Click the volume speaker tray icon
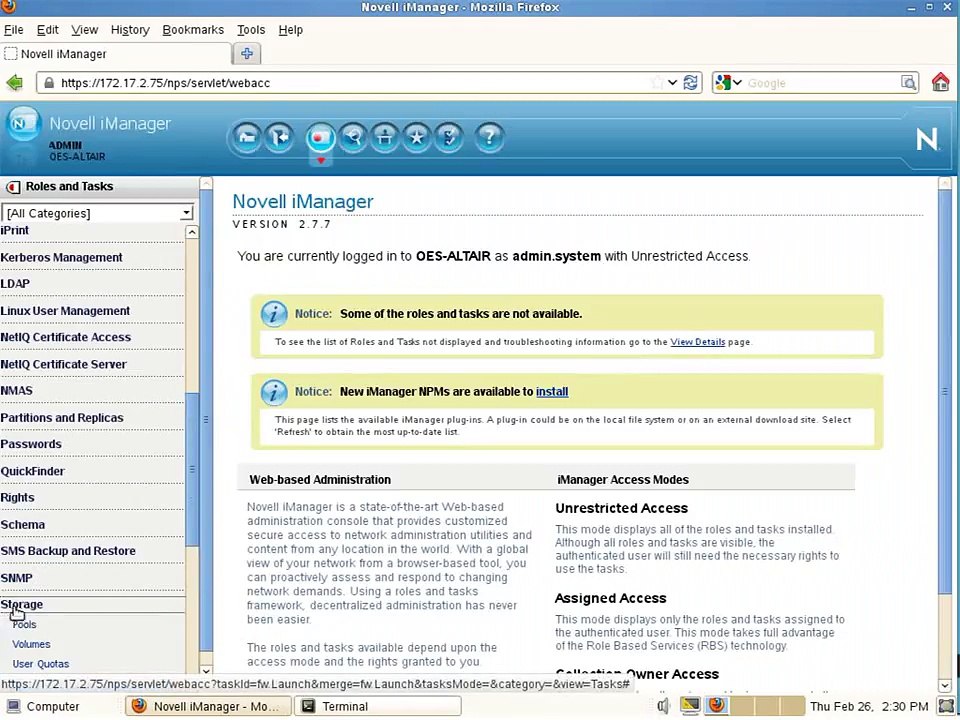Screen dimensions: 960x720 pyautogui.click(x=664, y=706)
